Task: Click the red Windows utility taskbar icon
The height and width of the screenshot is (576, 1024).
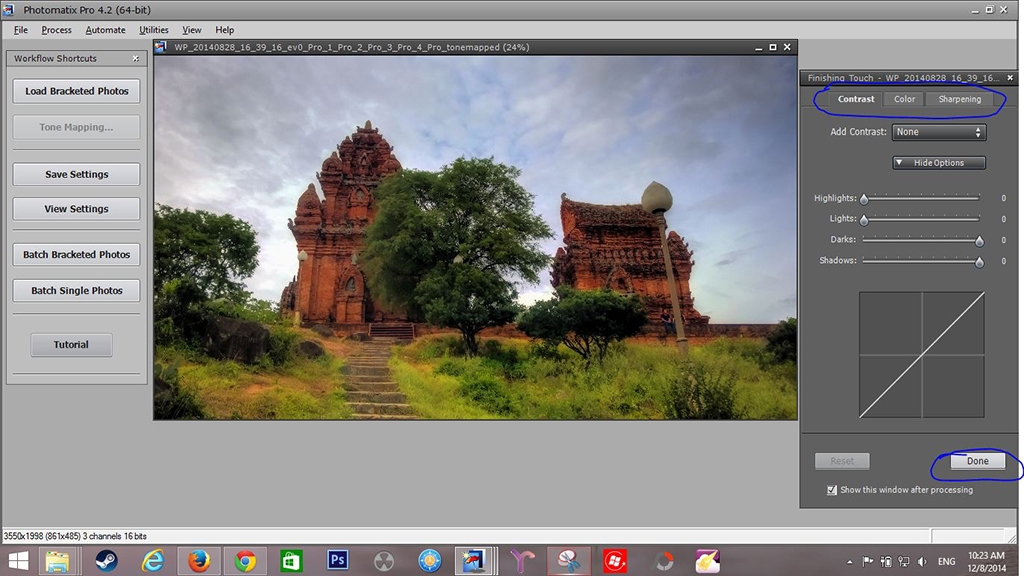Action: click(x=614, y=561)
